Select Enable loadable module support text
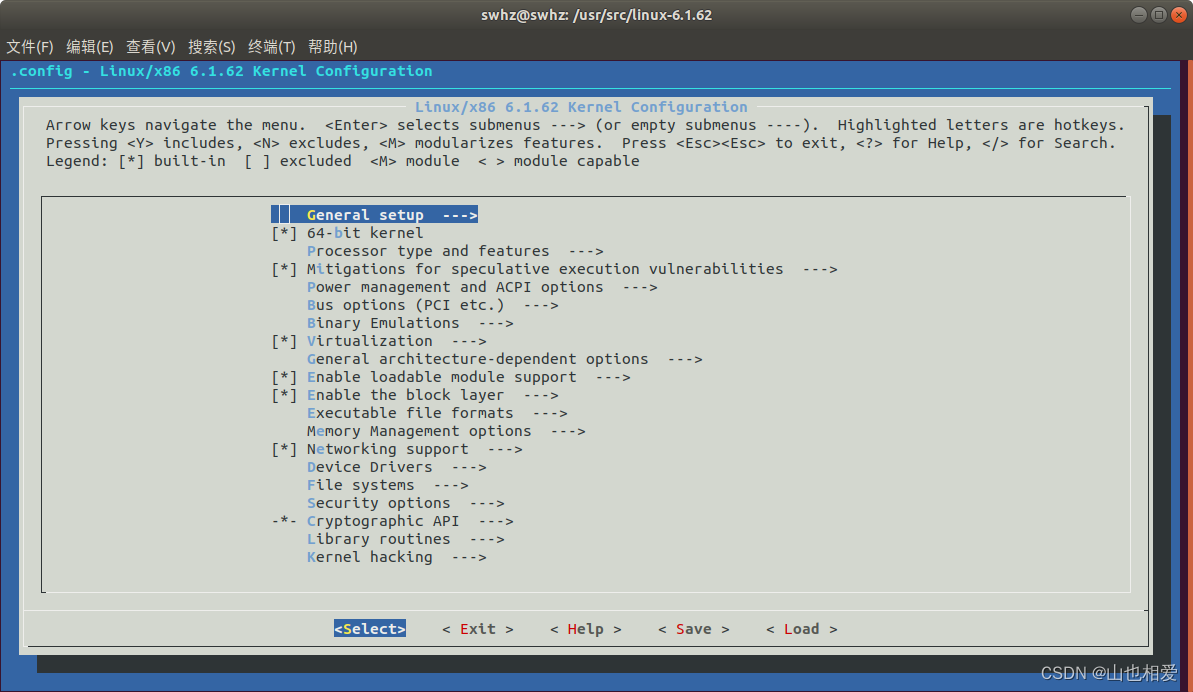 [x=441, y=377]
